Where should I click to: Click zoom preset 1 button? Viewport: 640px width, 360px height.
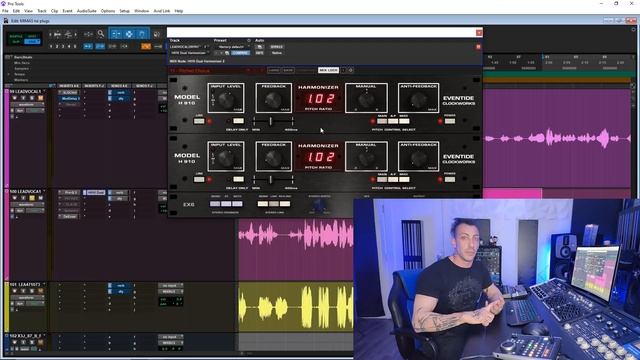click(51, 46)
